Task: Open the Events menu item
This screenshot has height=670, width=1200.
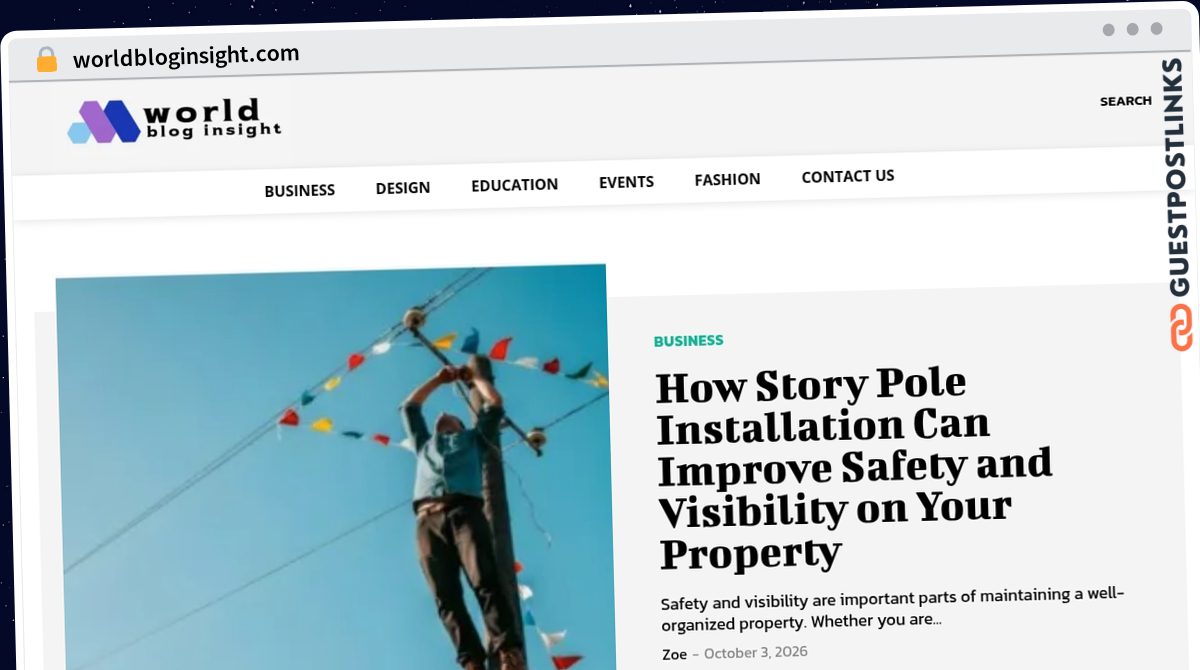Action: [626, 182]
